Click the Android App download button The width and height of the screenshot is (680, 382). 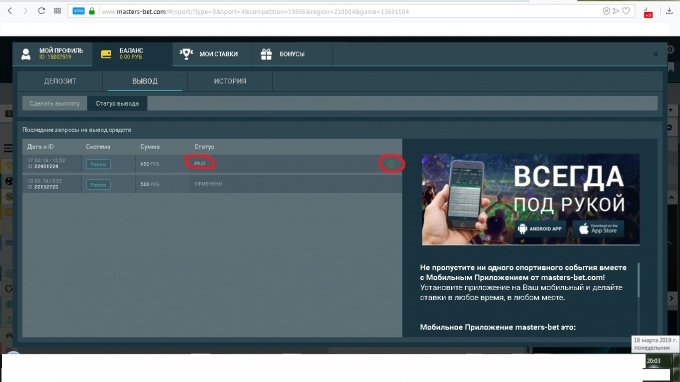tap(540, 229)
